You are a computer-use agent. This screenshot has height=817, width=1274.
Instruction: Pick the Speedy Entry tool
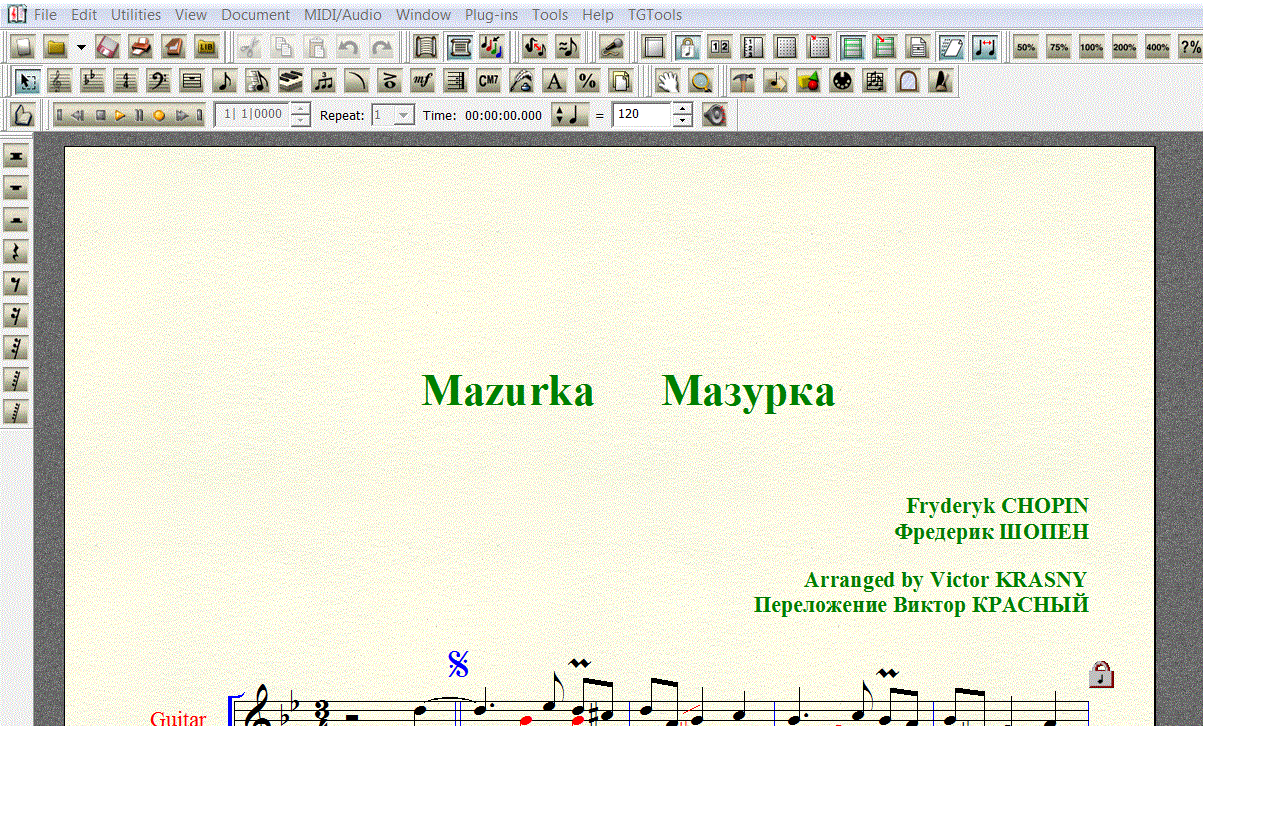pyautogui.click(x=258, y=81)
